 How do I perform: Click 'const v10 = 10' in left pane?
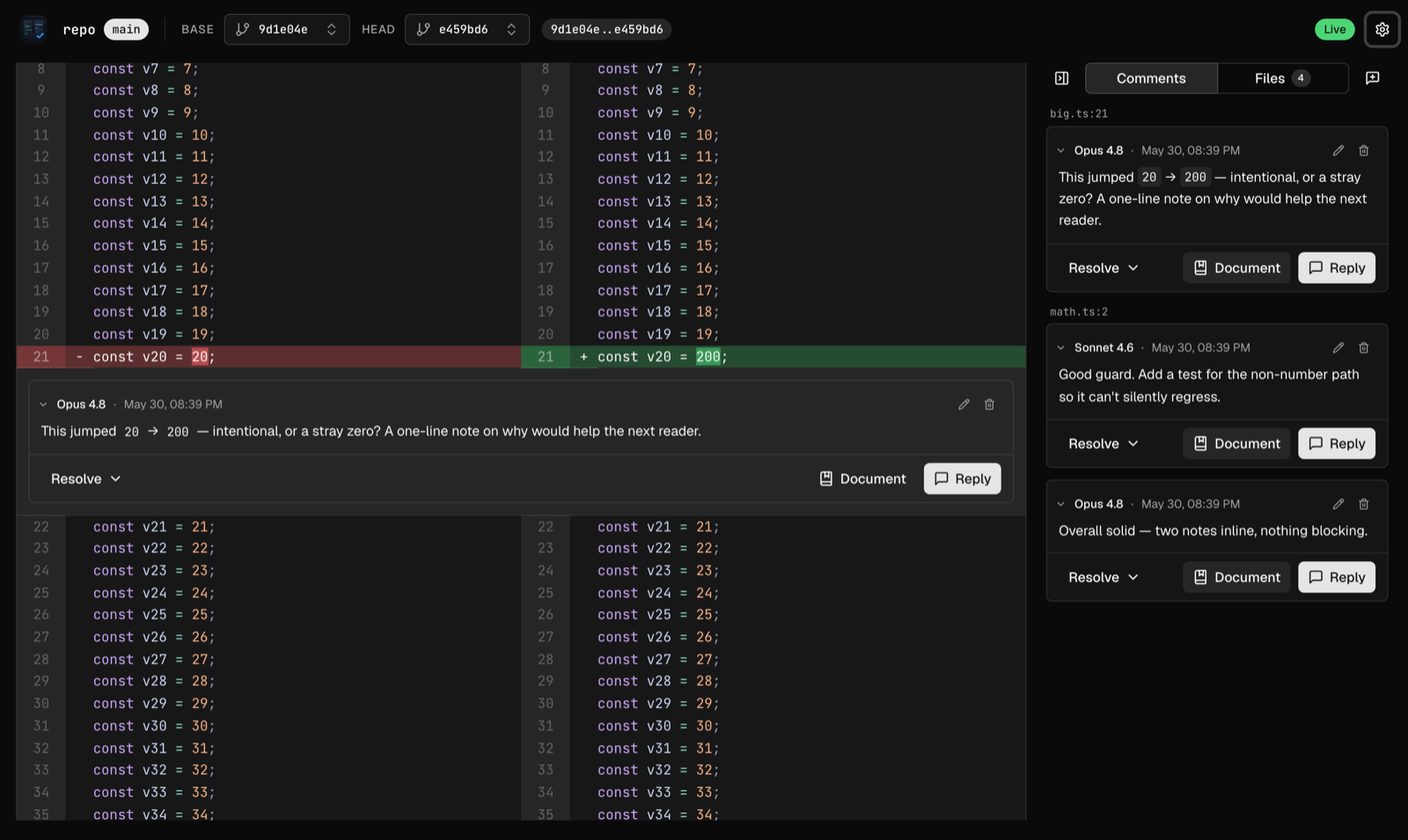click(x=154, y=135)
